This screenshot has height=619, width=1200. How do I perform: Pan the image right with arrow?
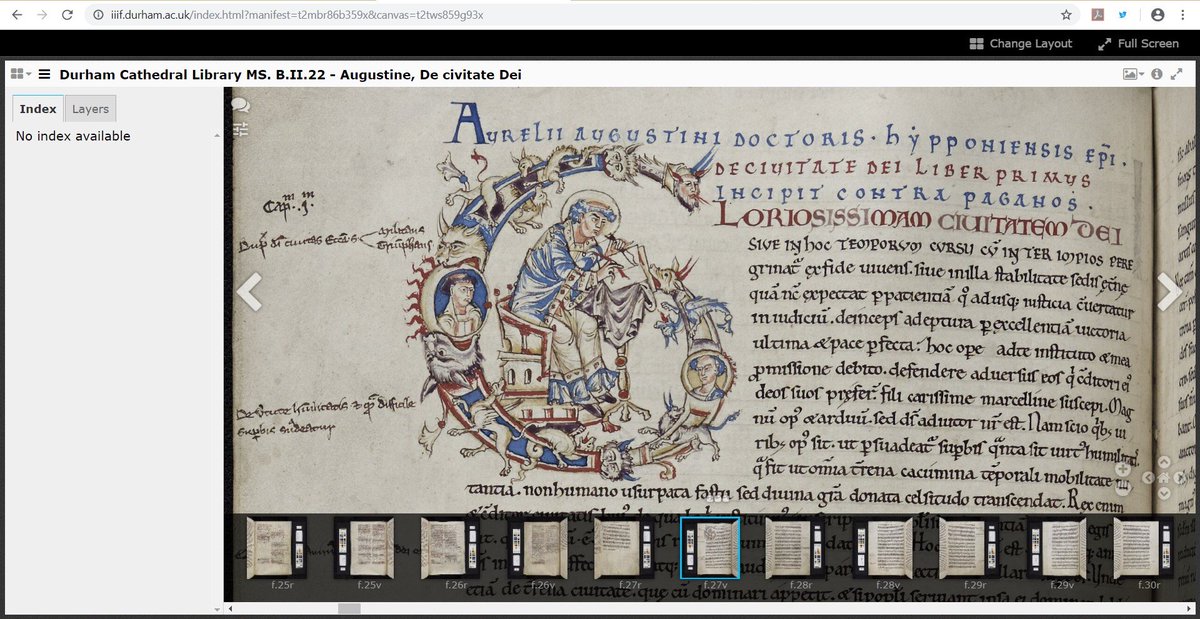click(1180, 478)
